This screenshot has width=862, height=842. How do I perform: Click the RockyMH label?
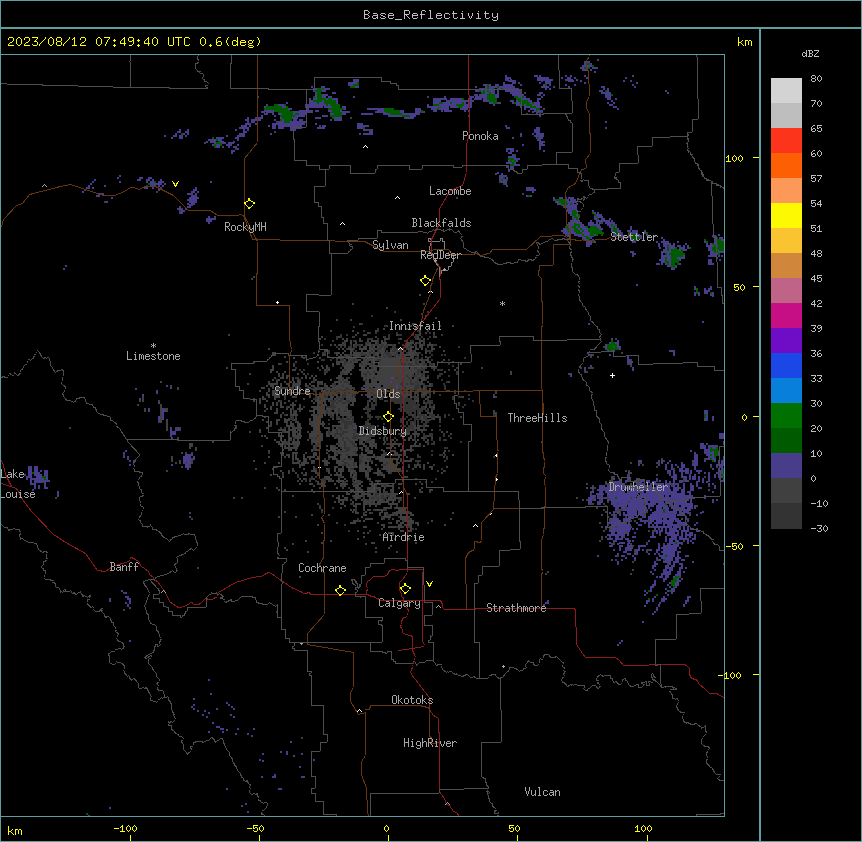point(245,227)
